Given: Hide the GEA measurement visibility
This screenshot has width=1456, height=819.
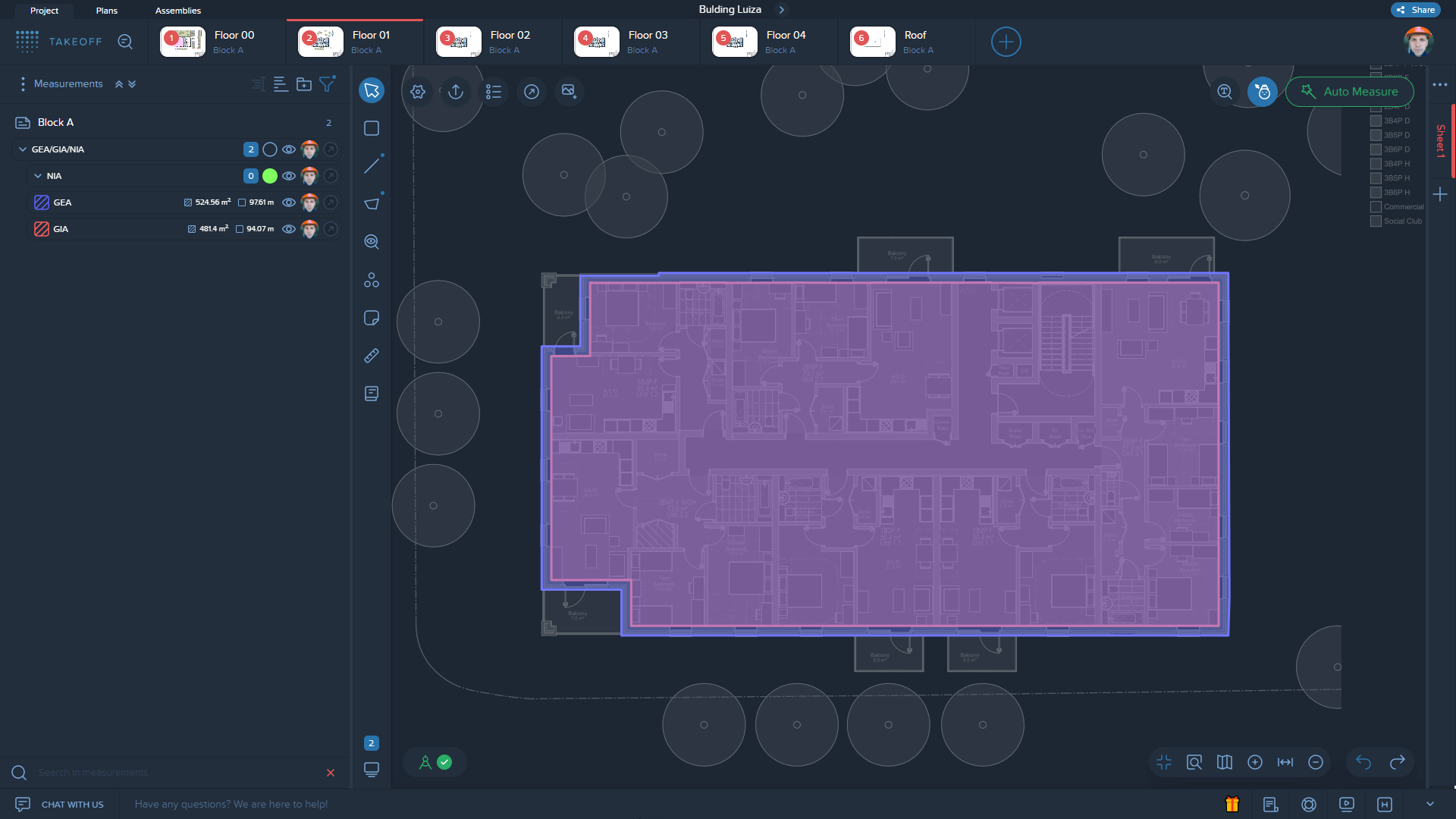Looking at the screenshot, I should pyautogui.click(x=289, y=202).
